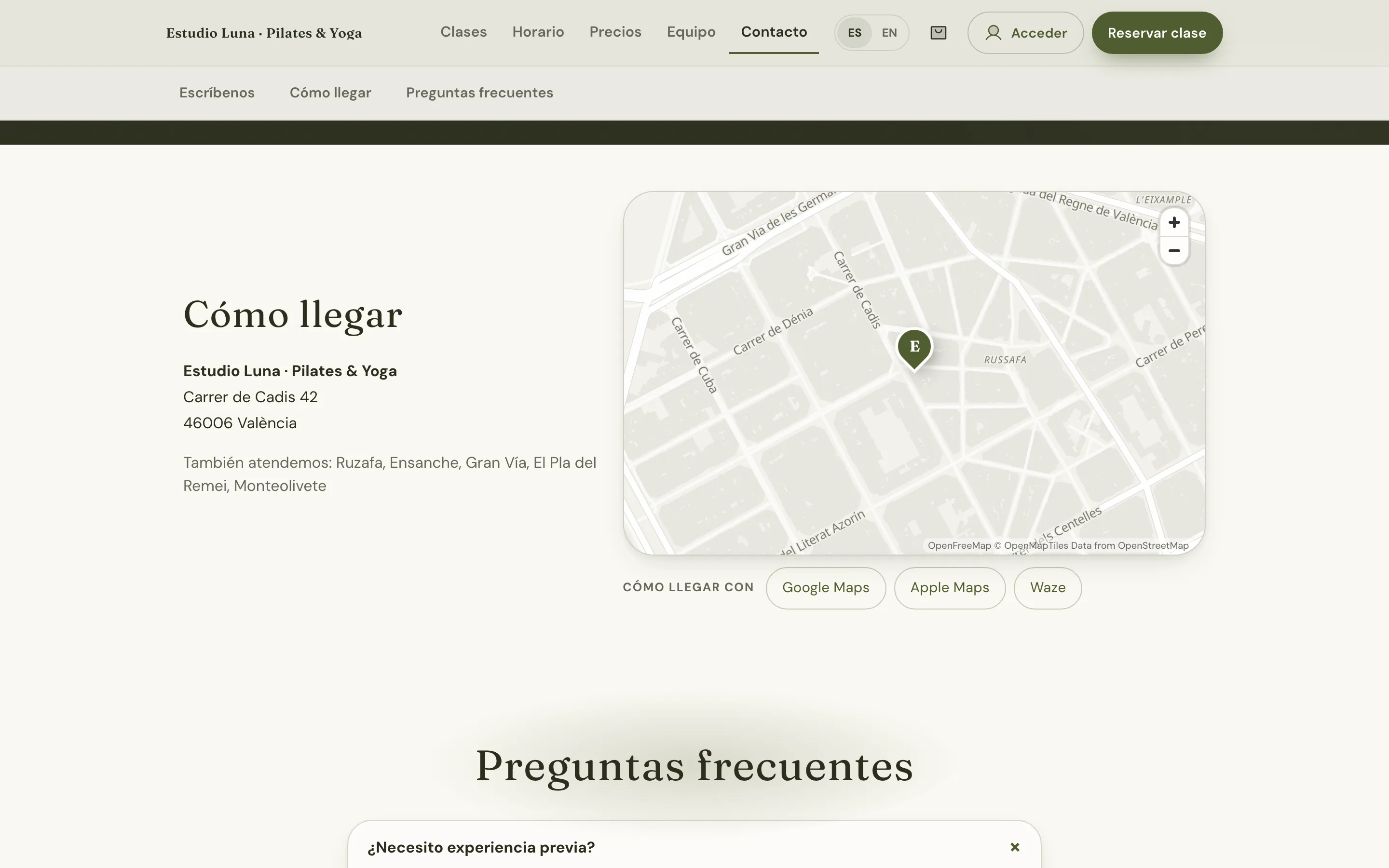Click the 'CÓMO LLEGAR CON' label
The width and height of the screenshot is (1389, 868).
[688, 587]
